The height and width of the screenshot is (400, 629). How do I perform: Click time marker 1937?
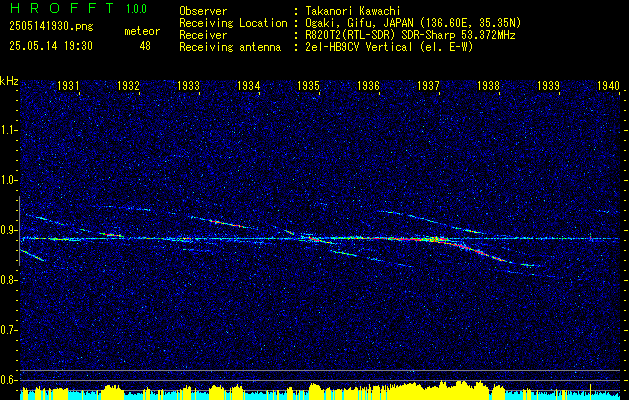[x=428, y=85]
